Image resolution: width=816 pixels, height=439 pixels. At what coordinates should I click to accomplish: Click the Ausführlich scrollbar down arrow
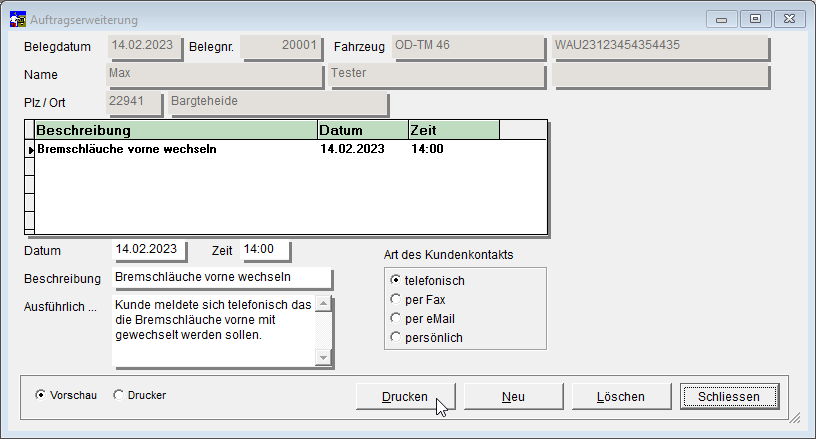pos(323,357)
